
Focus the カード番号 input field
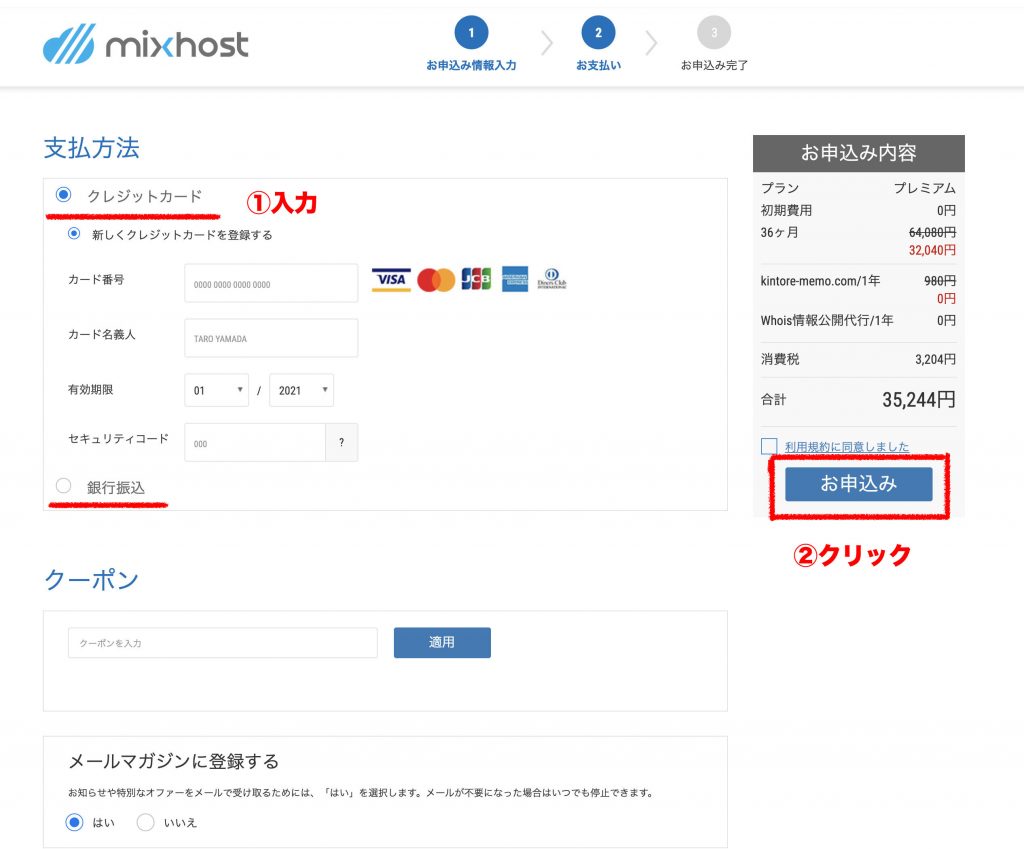(x=271, y=284)
